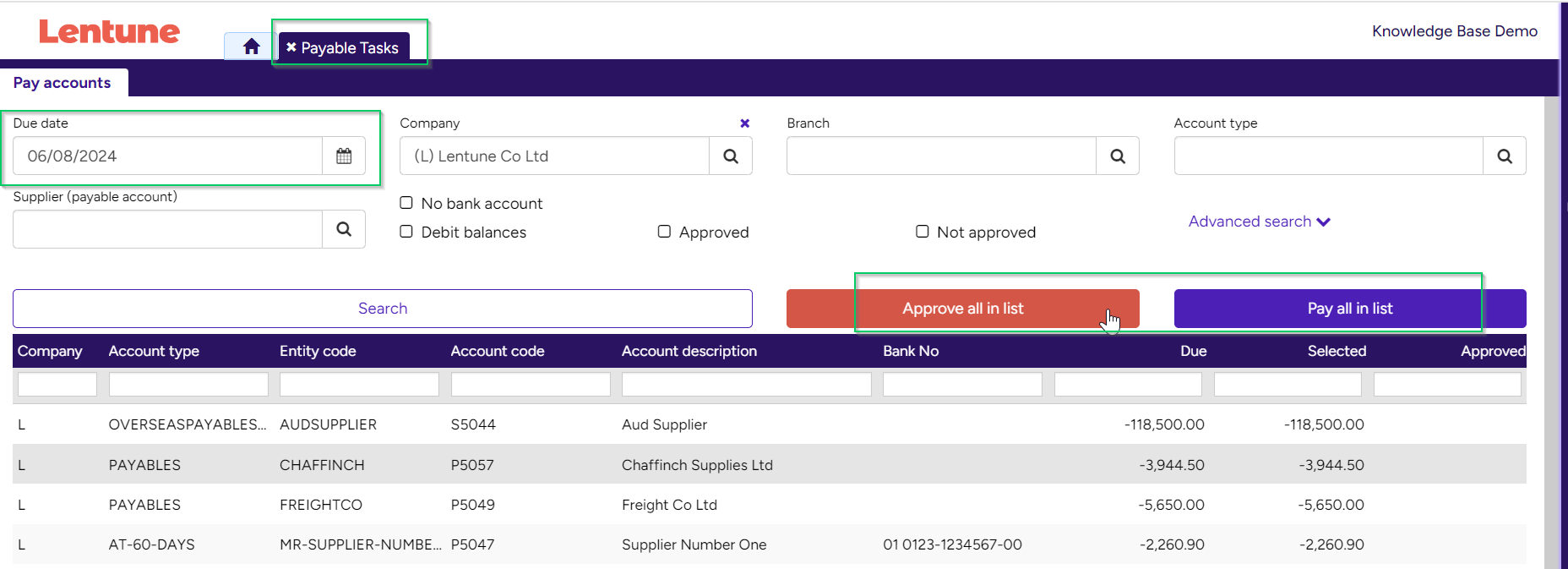1568x569 pixels.
Task: Expand Advanced search options
Action: tap(1259, 222)
